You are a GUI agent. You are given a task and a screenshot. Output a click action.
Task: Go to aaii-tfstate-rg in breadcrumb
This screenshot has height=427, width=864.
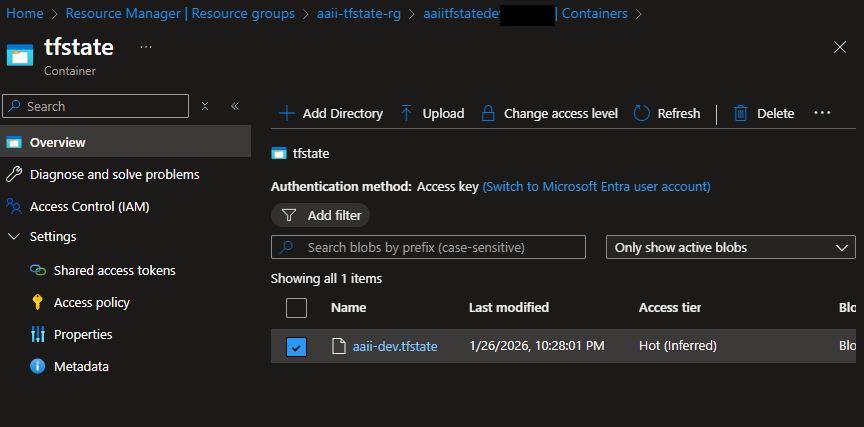pyautogui.click(x=360, y=14)
